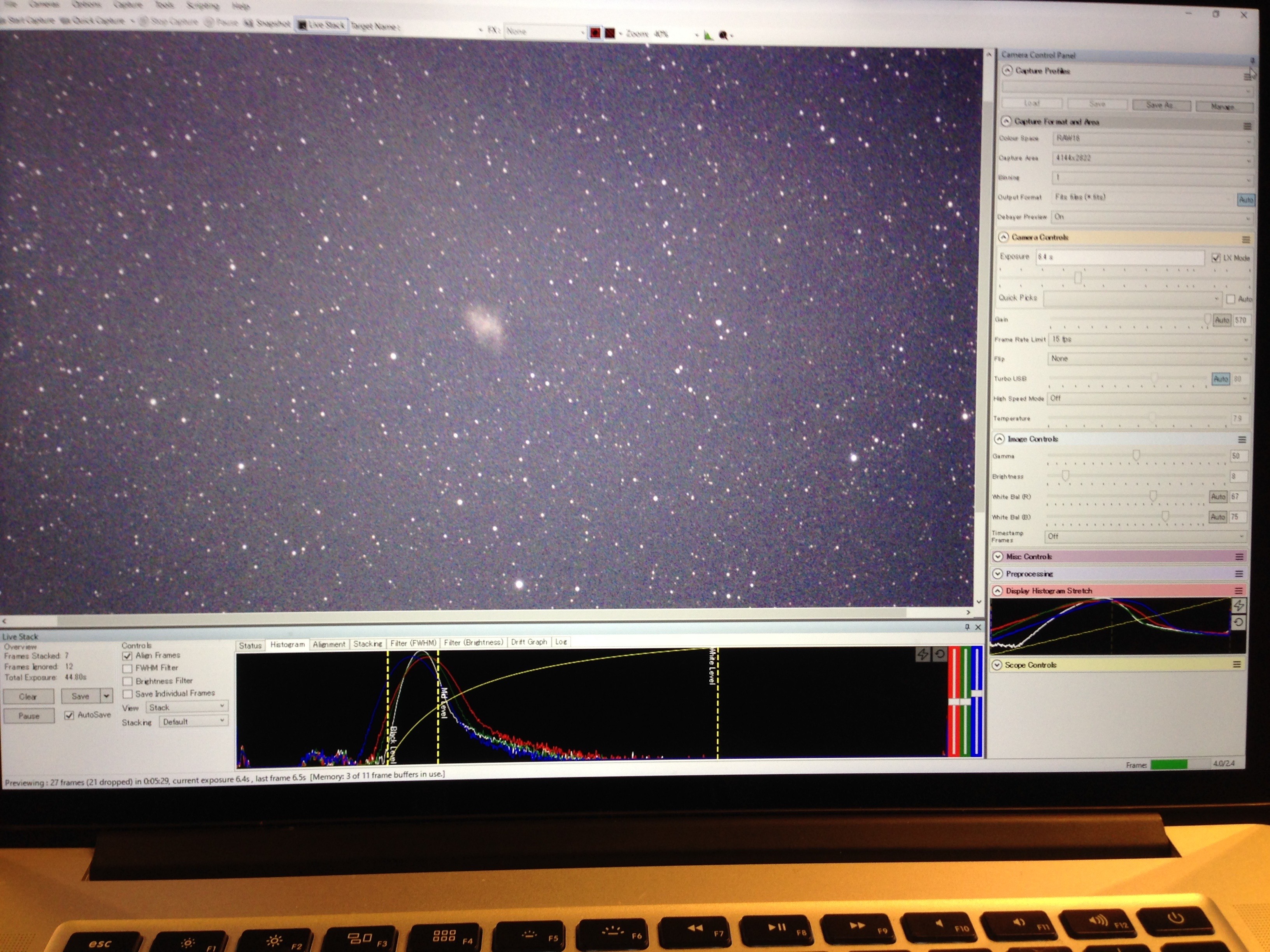Screen dimensions: 1270x952
Task: Switch to the Alignment tab
Action: (329, 644)
